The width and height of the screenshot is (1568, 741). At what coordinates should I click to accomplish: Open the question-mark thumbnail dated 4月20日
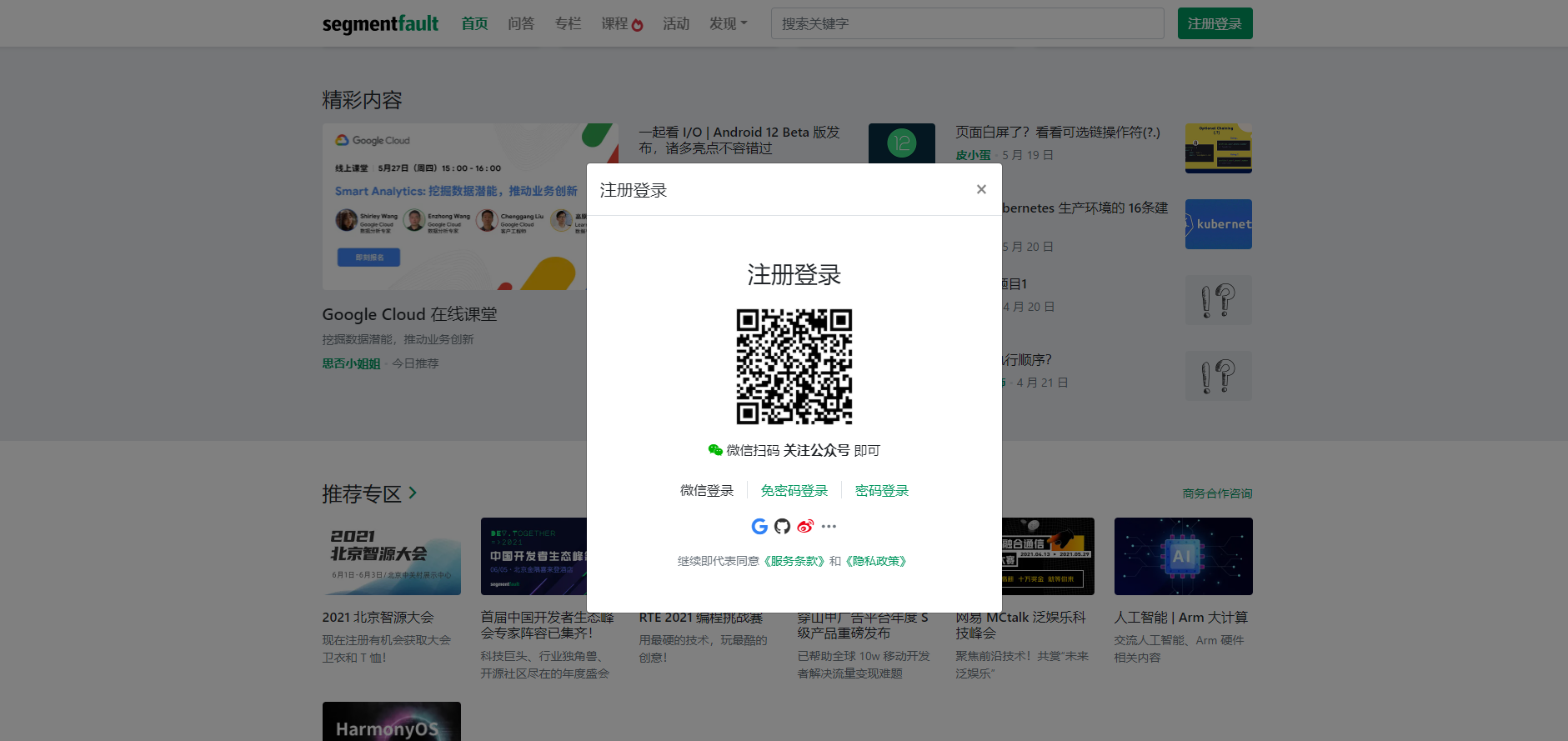[1218, 300]
